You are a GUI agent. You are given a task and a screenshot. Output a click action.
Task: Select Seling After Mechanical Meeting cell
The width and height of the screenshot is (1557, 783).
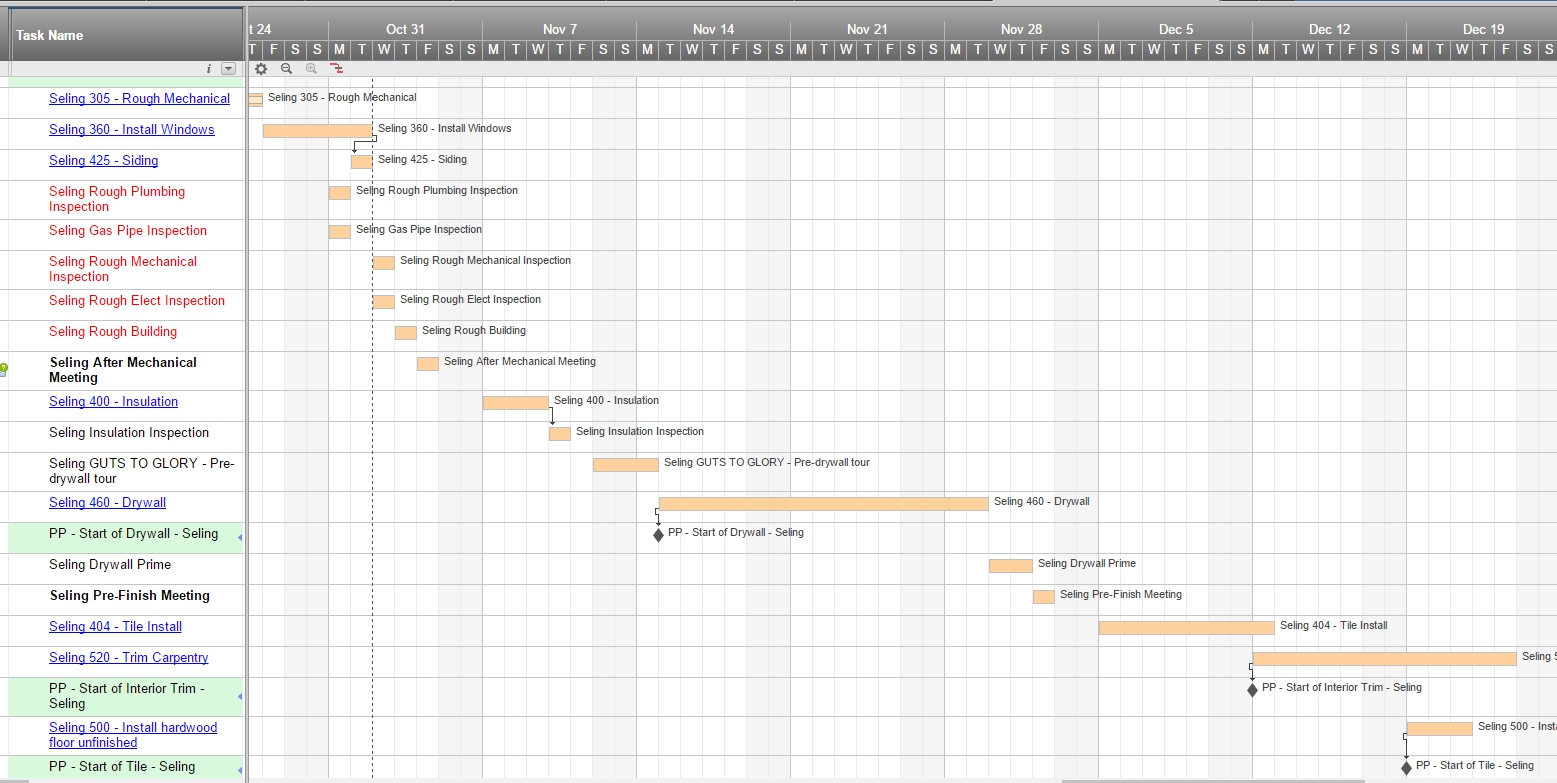click(x=126, y=371)
